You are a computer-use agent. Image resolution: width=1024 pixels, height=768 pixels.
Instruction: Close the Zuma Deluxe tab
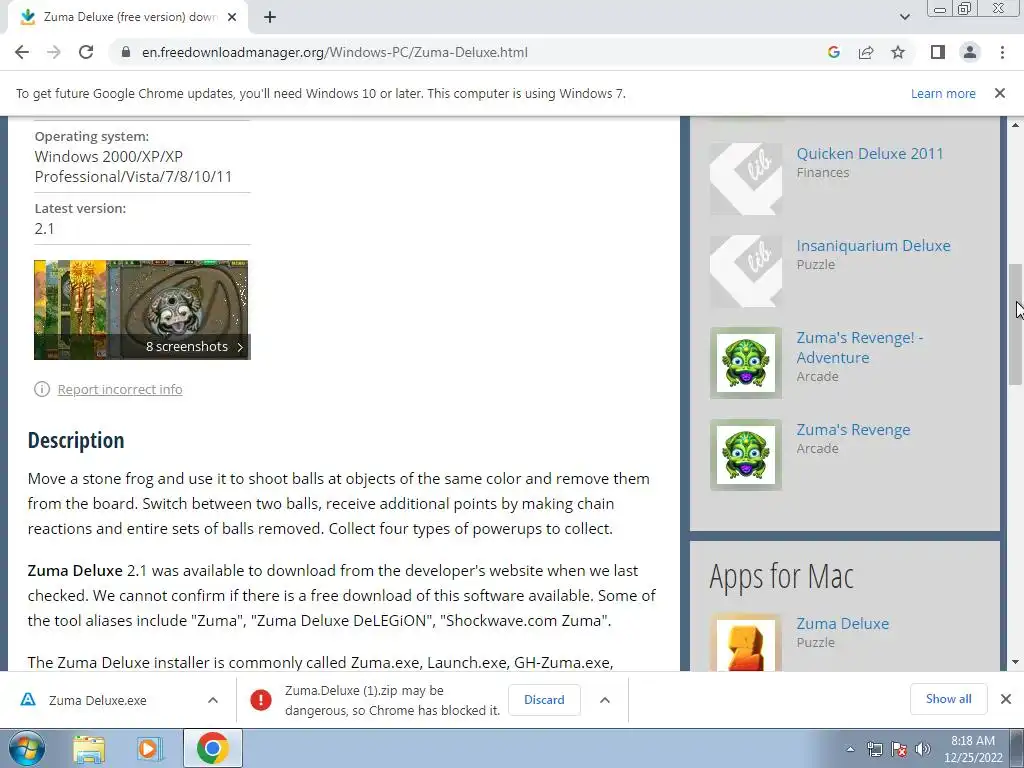point(232,17)
